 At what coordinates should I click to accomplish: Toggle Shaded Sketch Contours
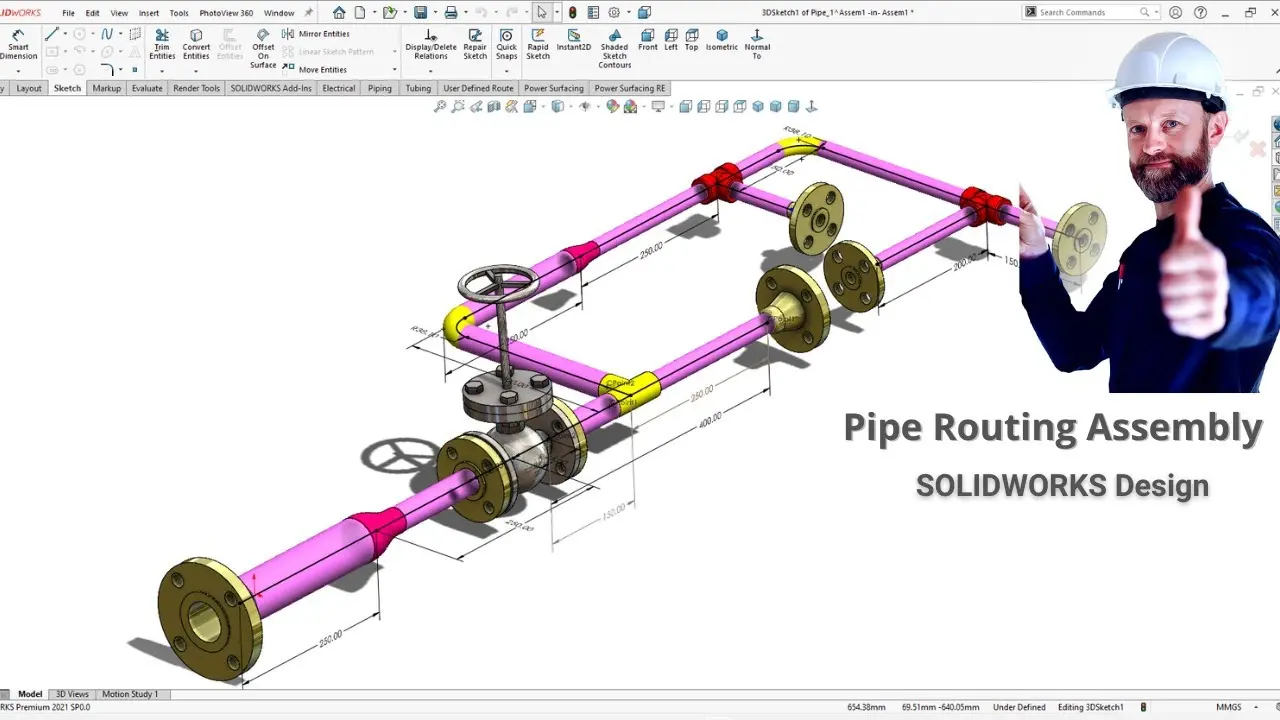tap(614, 48)
